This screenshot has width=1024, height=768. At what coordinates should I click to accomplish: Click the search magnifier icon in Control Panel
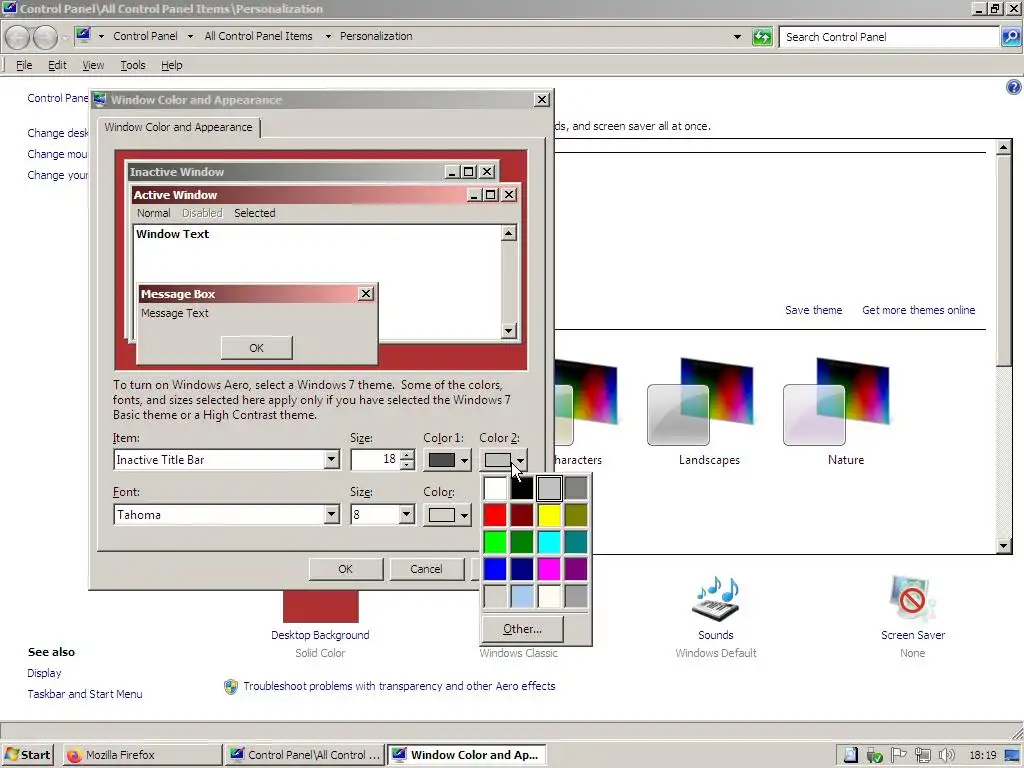point(1010,37)
